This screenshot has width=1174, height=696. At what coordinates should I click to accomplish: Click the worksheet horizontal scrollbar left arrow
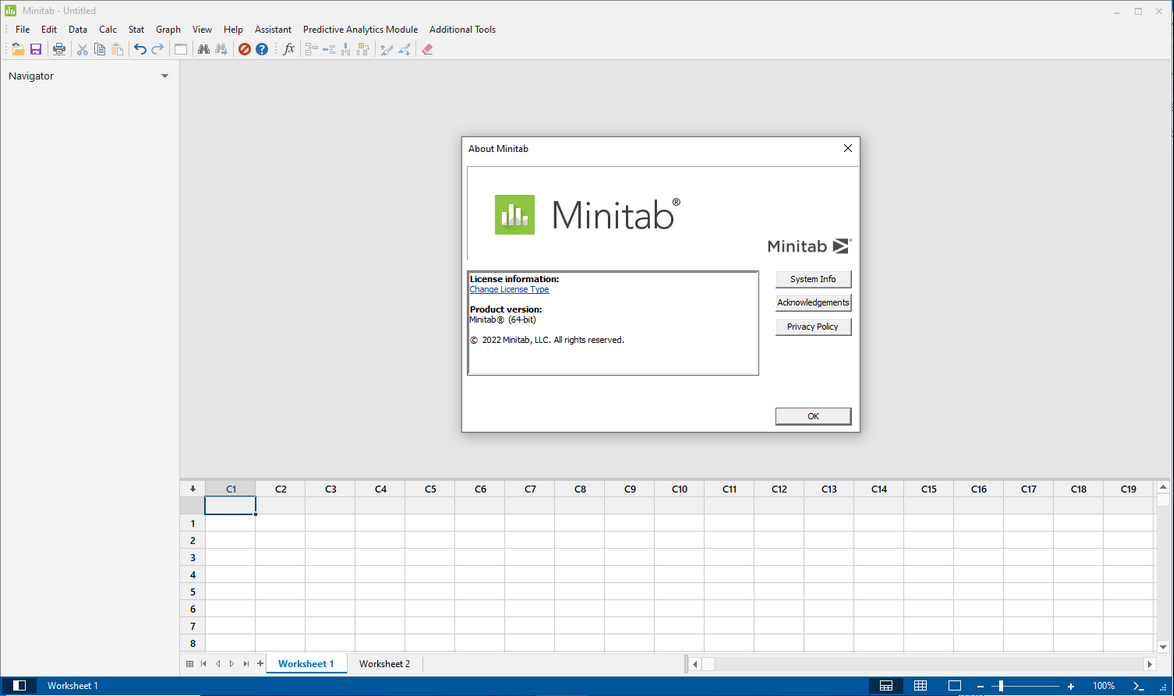pyautogui.click(x=695, y=664)
